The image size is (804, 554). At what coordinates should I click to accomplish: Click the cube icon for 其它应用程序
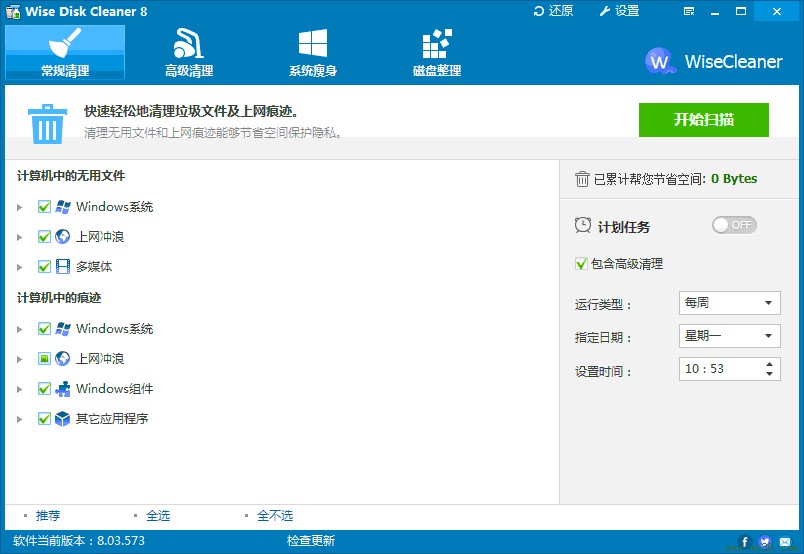pyautogui.click(x=63, y=419)
